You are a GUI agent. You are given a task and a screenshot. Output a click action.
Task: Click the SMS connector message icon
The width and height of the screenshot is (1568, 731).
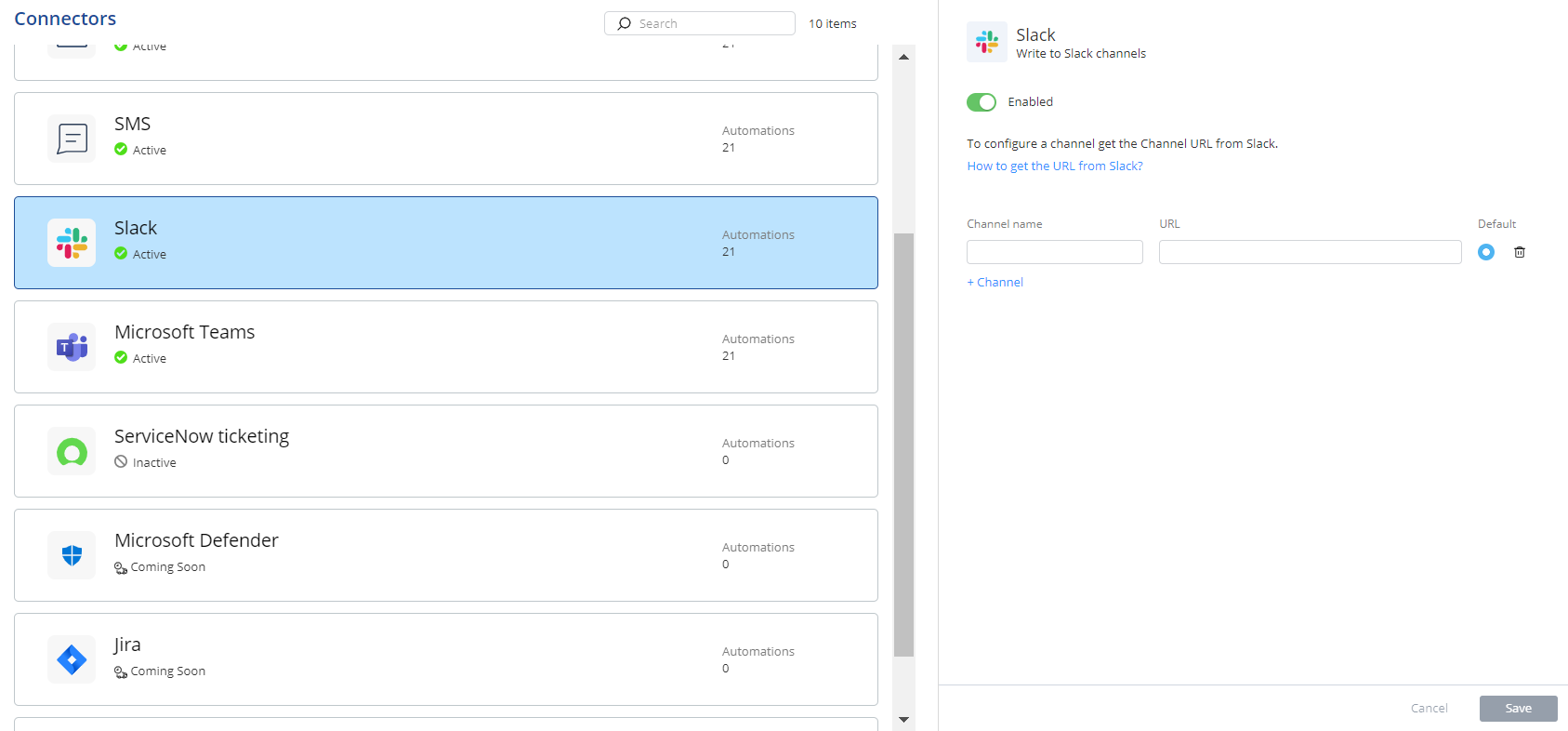coord(72,139)
